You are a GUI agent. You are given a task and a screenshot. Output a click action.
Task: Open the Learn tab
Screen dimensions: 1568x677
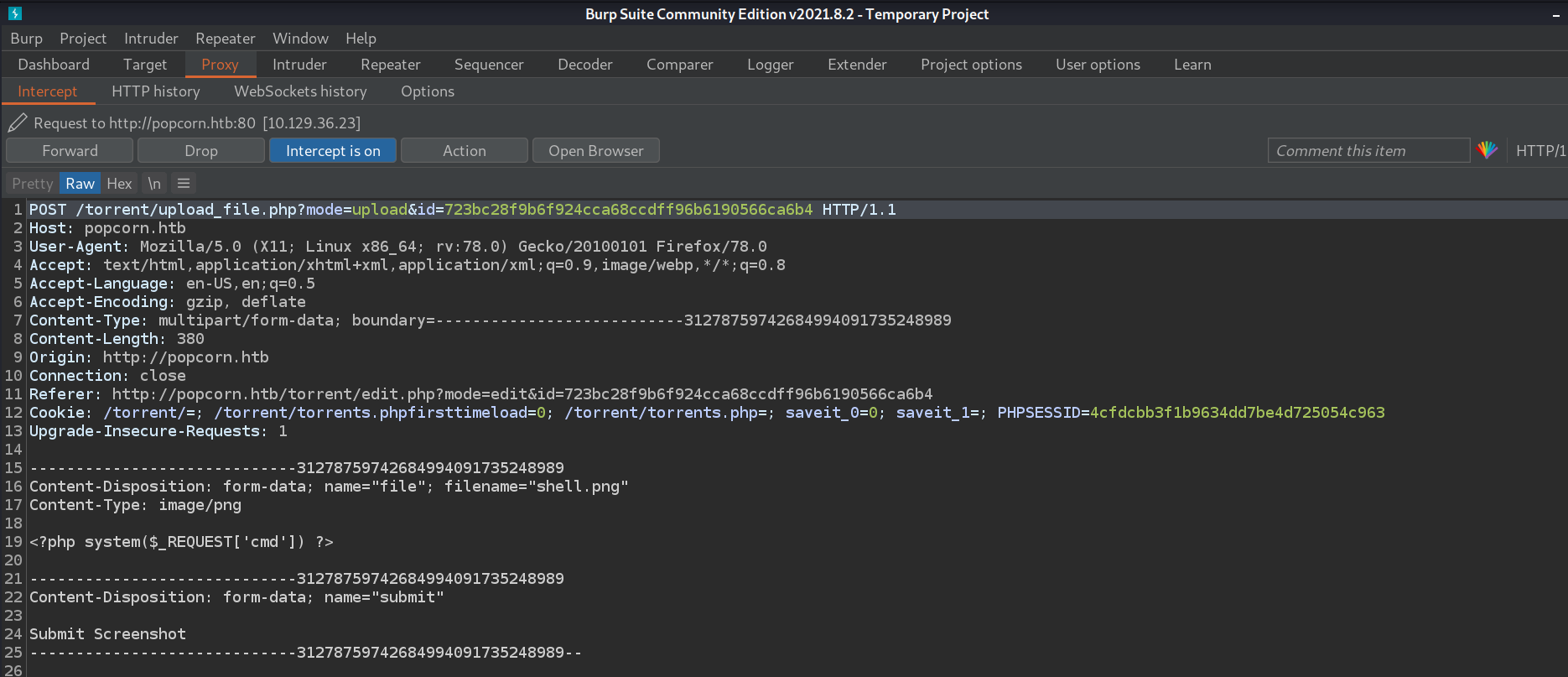[x=1192, y=65]
